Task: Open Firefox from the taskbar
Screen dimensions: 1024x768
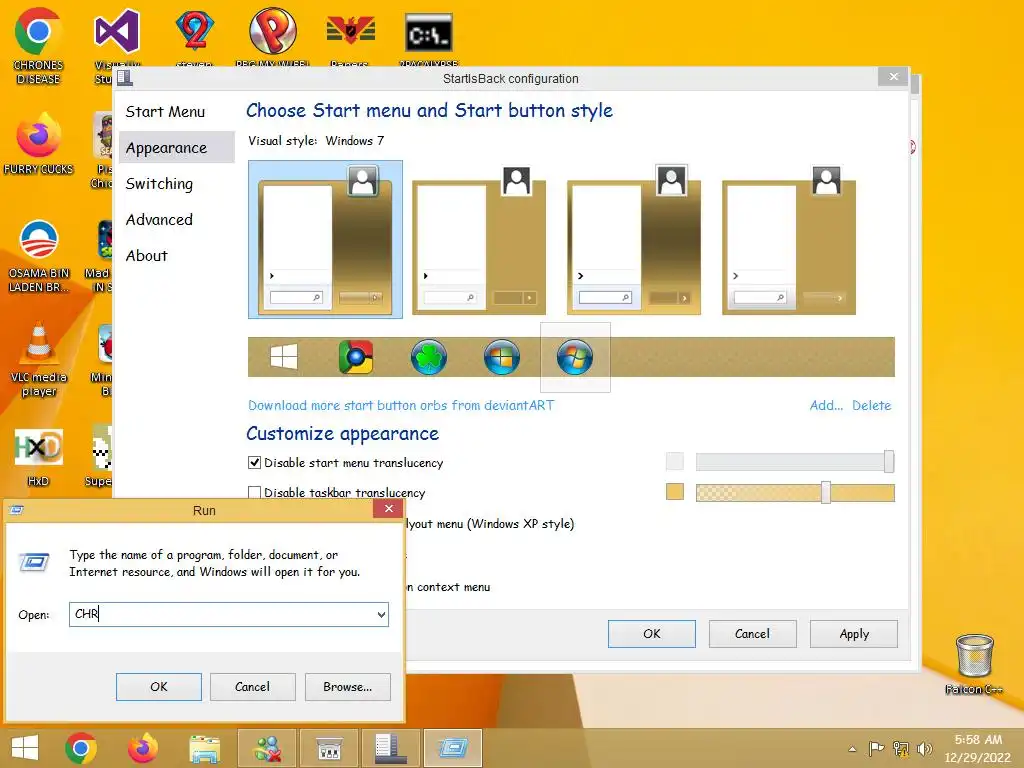Action: tap(142, 748)
